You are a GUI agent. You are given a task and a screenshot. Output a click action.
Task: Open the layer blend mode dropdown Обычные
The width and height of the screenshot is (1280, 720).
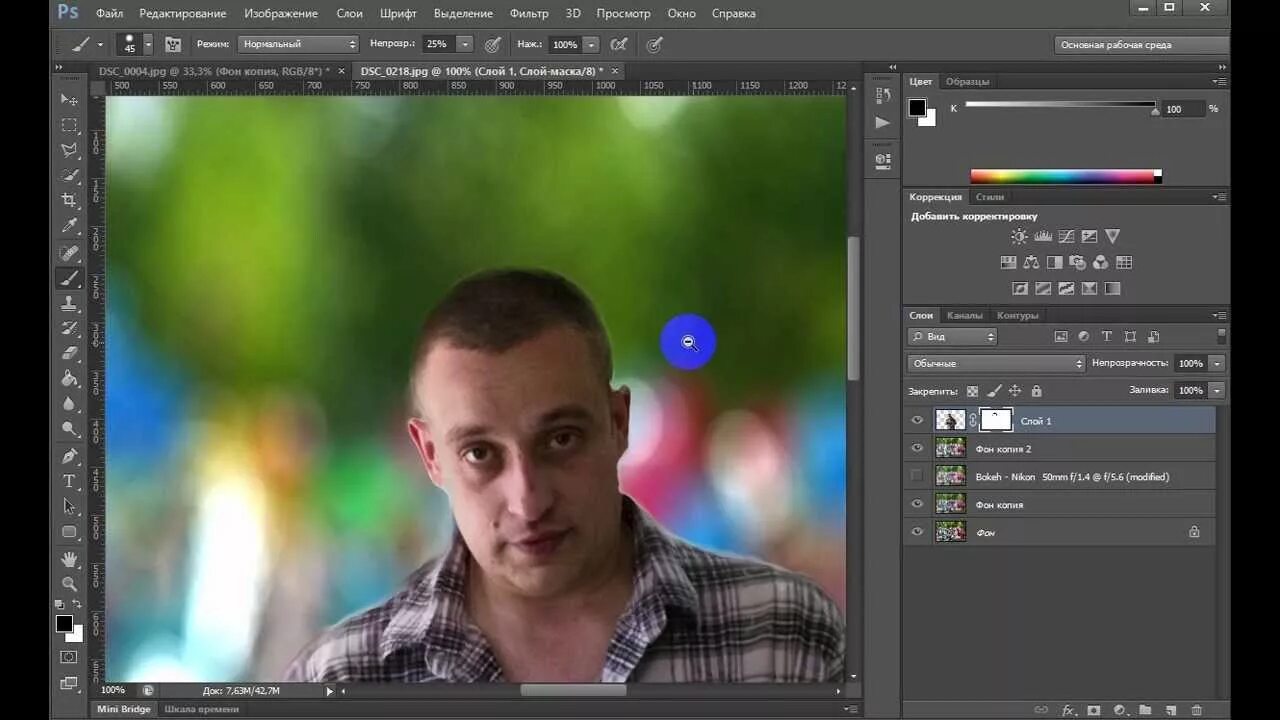[996, 364]
